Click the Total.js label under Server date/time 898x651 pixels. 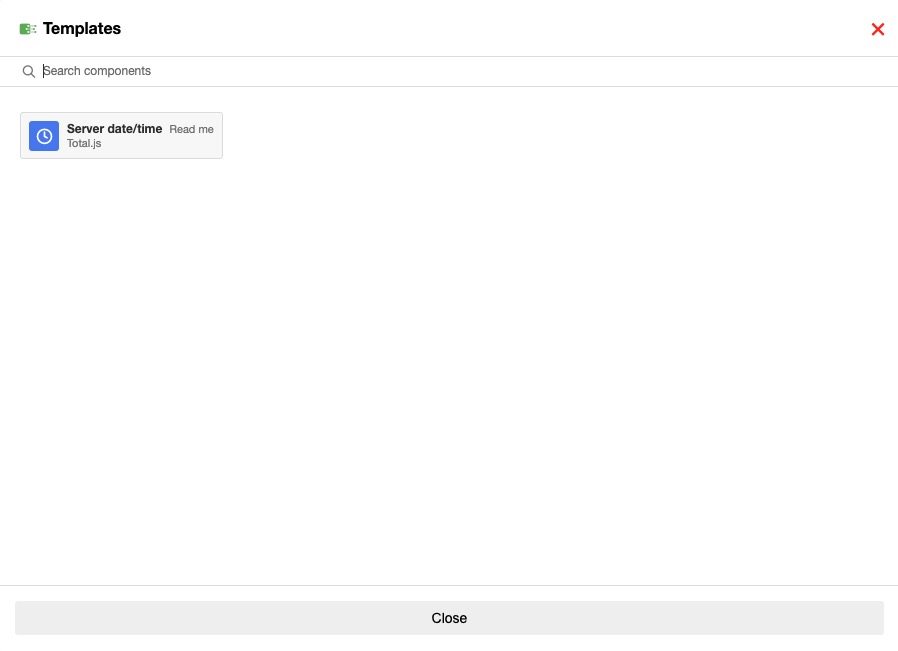(x=84, y=143)
